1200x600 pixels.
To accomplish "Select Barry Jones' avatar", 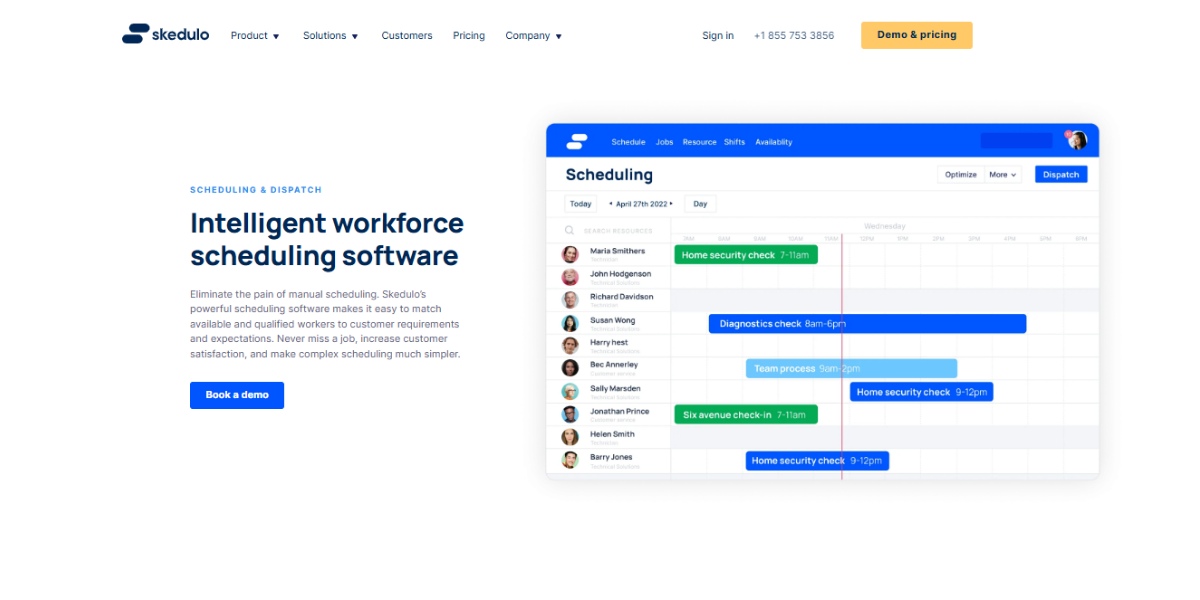I will pyautogui.click(x=570, y=460).
